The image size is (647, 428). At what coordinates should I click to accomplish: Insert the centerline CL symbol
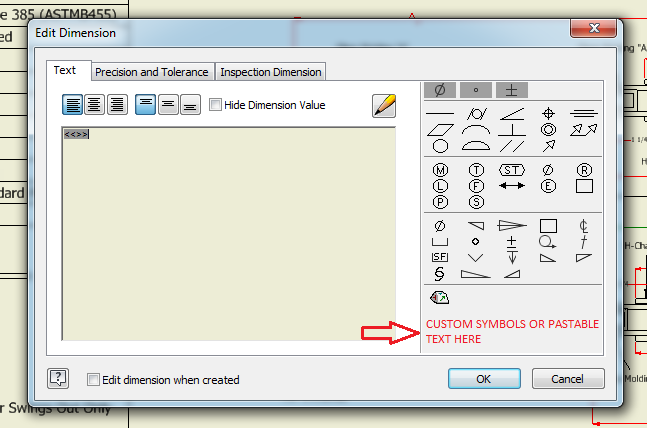pos(583,226)
